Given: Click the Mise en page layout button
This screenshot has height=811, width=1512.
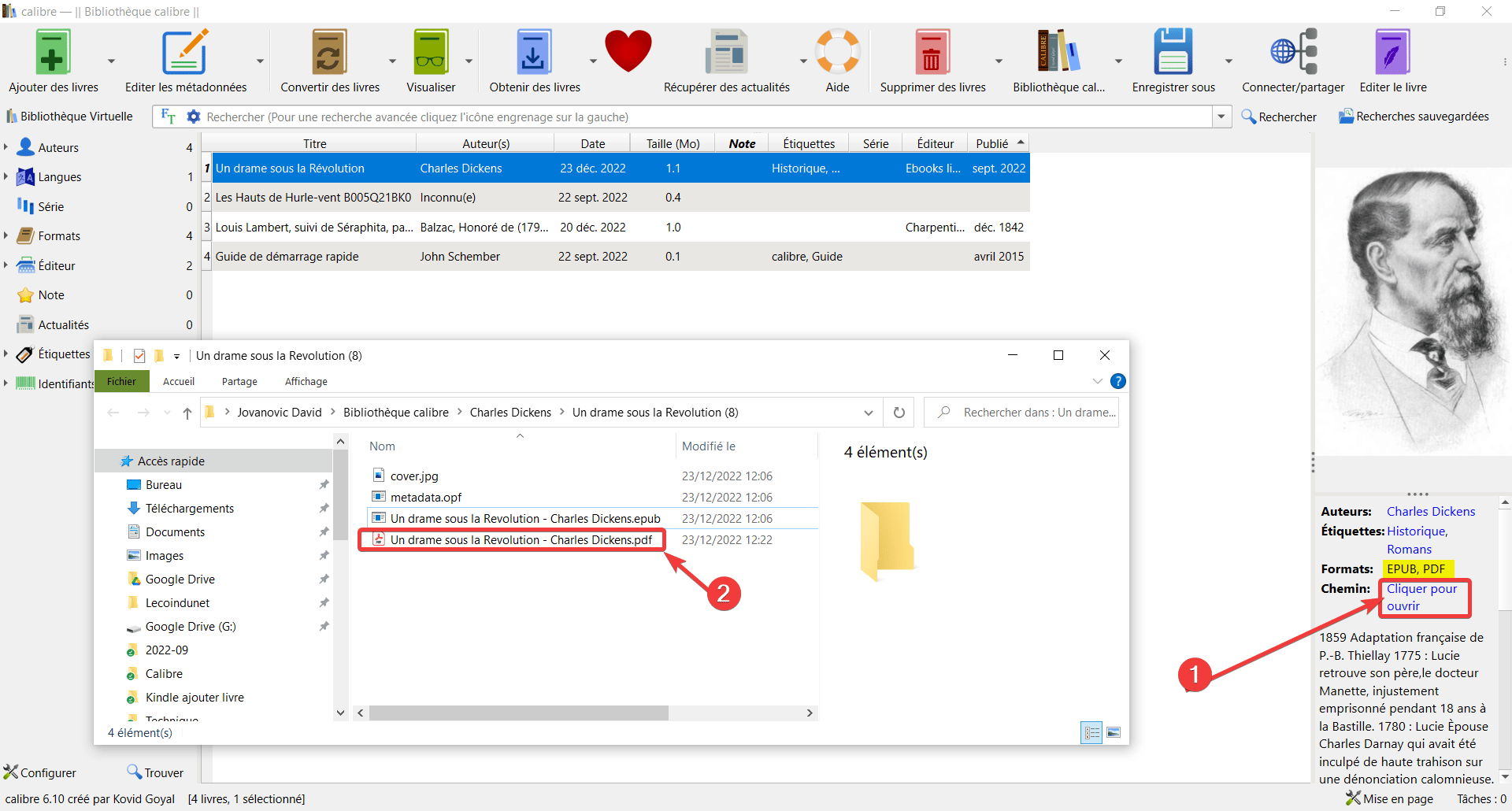Looking at the screenshot, I should pyautogui.click(x=1390, y=798).
